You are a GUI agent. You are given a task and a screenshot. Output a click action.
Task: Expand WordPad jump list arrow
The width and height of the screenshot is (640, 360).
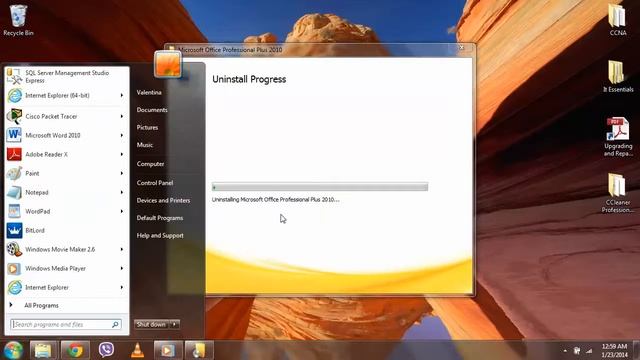pos(122,211)
